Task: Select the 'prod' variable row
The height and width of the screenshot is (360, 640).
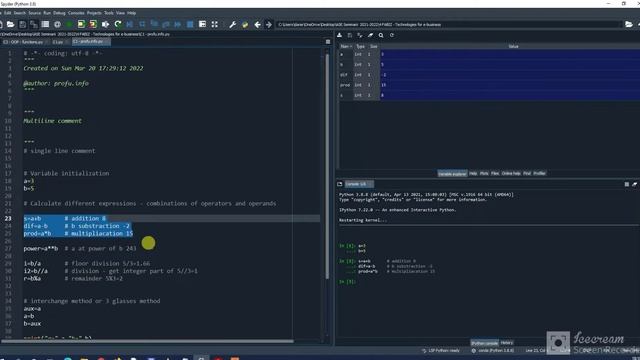Action: click(x=489, y=85)
